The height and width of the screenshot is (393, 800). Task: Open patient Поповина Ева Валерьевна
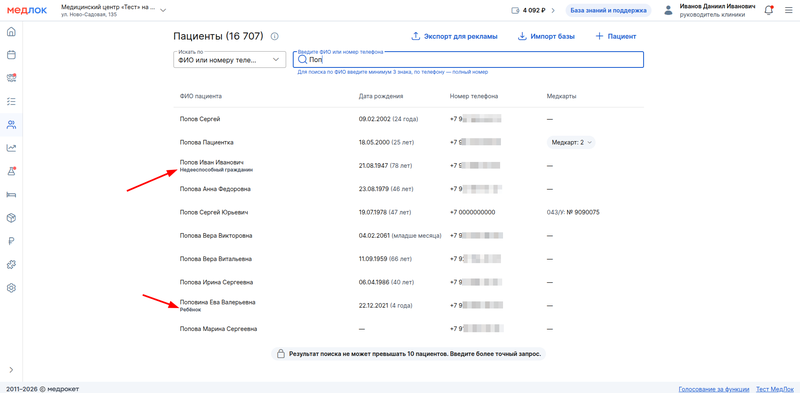coord(217,302)
